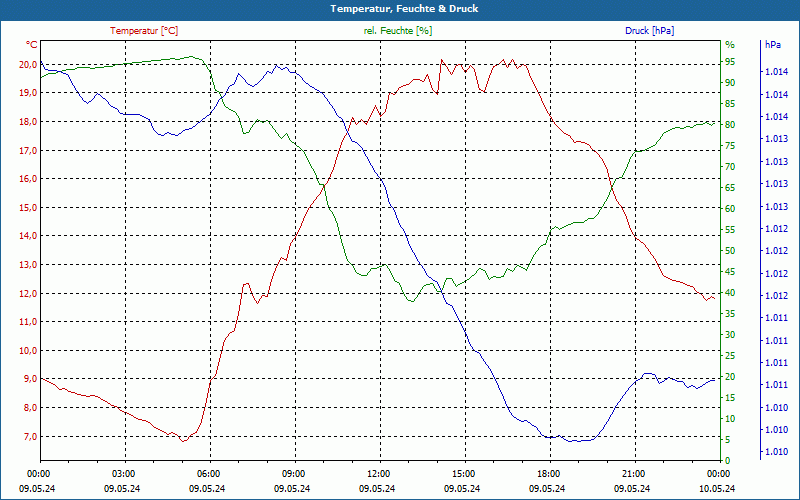This screenshot has height=500, width=800.
Task: Click the '19,0' temperature axis value
Action: tap(28, 93)
